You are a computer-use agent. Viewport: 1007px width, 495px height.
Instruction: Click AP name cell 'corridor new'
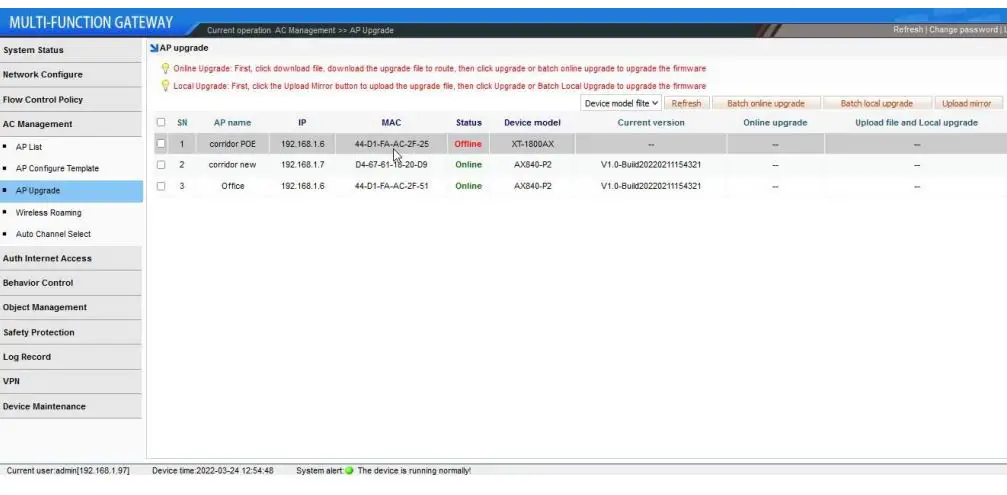click(x=232, y=165)
